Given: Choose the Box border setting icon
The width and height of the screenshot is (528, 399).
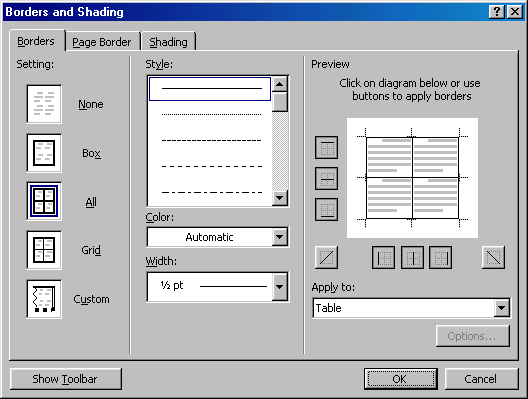Looking at the screenshot, I should coord(44,153).
